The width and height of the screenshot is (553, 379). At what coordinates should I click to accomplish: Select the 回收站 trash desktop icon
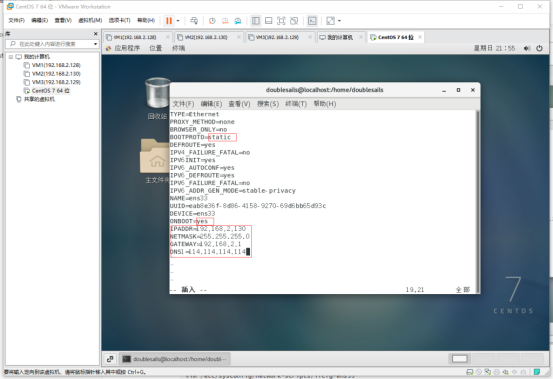[x=157, y=99]
